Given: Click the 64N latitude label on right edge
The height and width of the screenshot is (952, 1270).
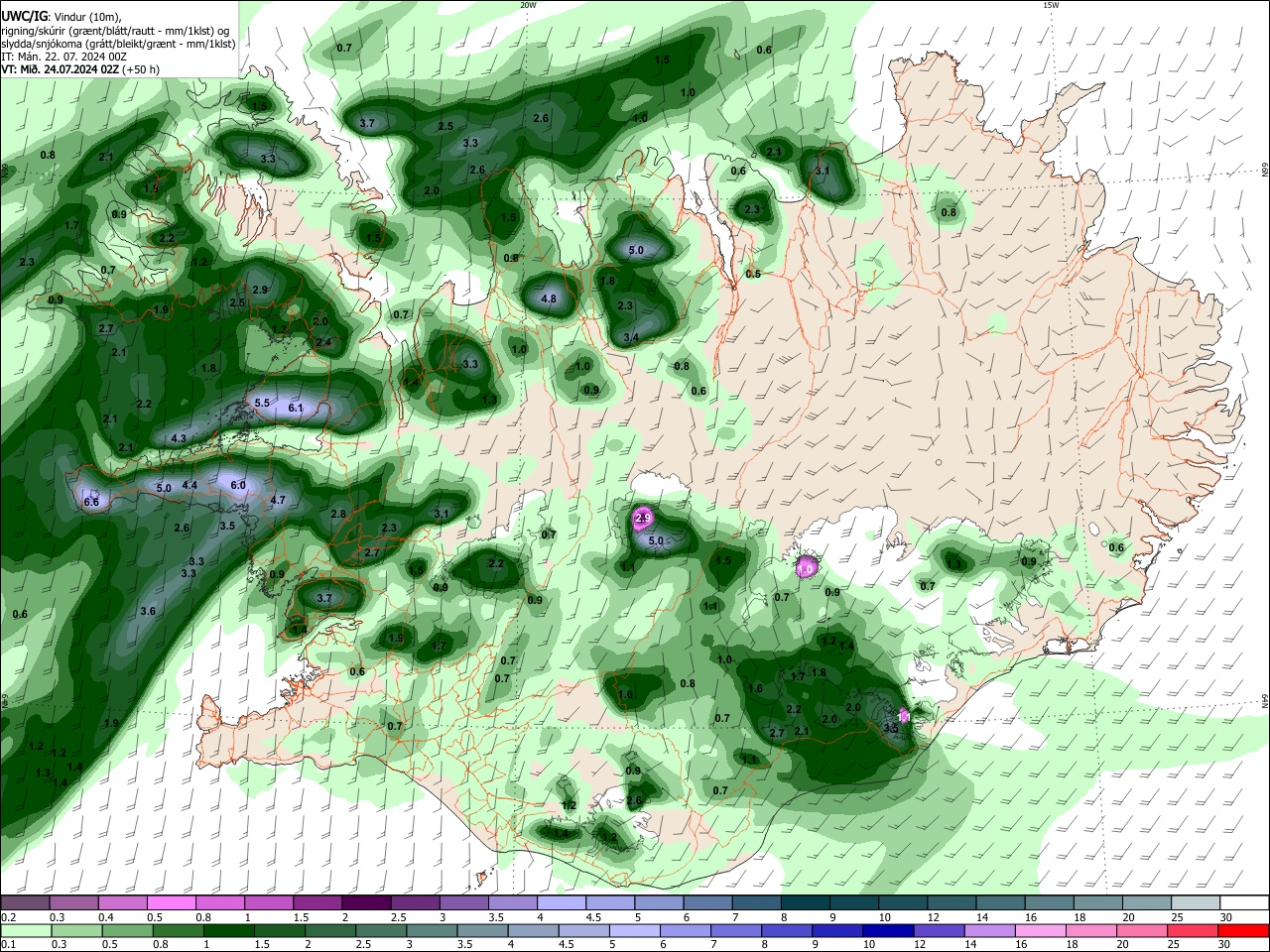Looking at the screenshot, I should tap(1265, 701).
